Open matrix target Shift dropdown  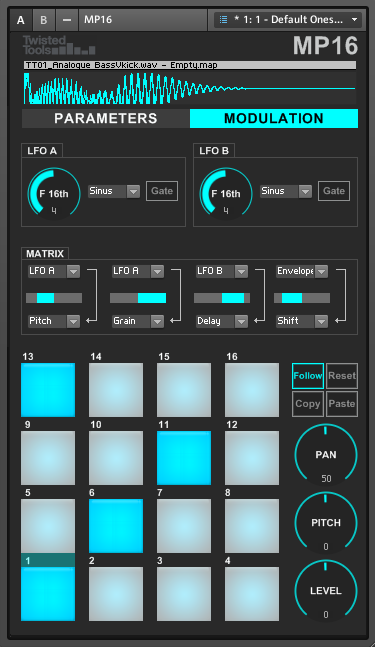tap(302, 321)
